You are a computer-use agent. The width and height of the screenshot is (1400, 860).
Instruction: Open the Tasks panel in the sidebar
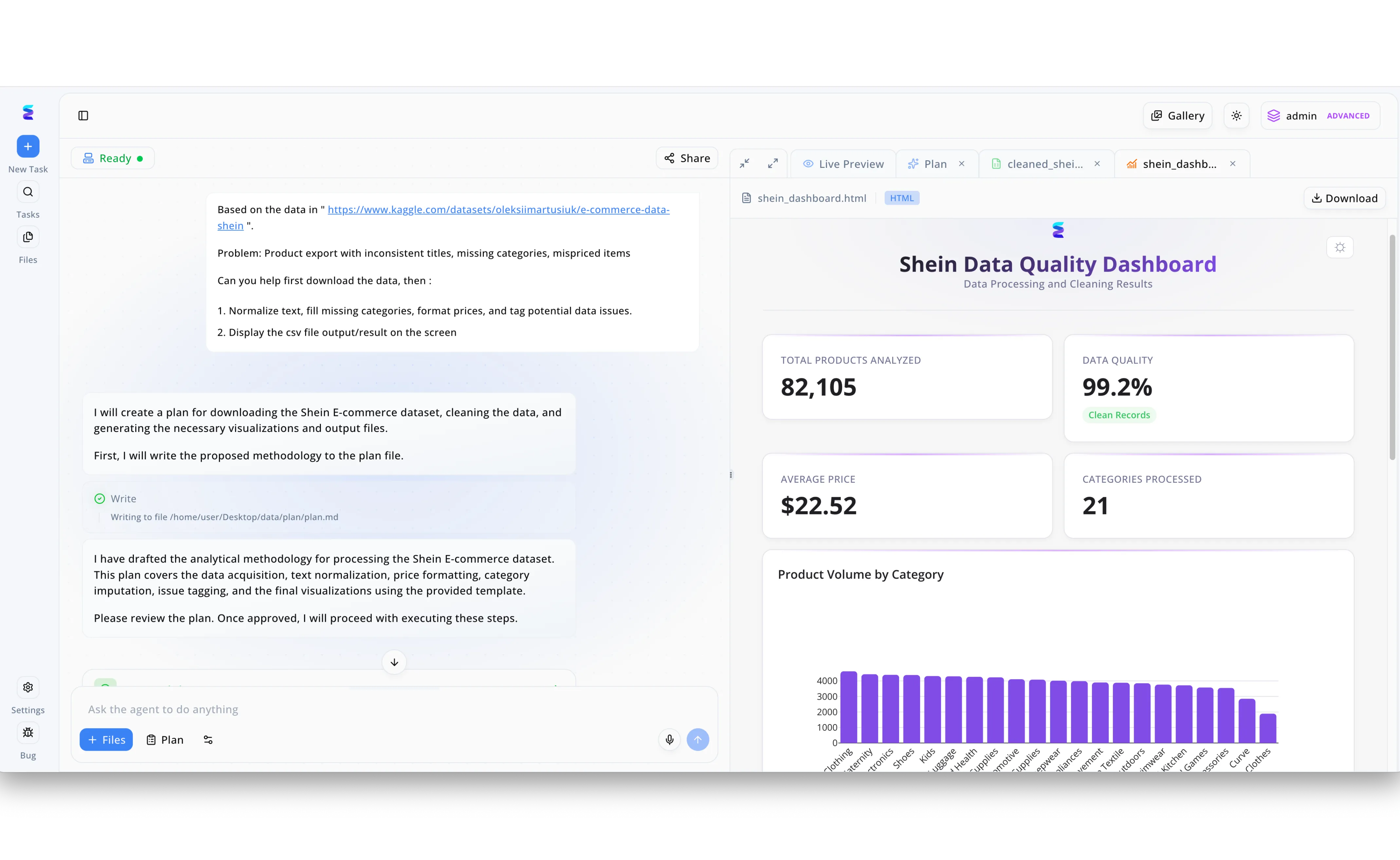(x=28, y=192)
